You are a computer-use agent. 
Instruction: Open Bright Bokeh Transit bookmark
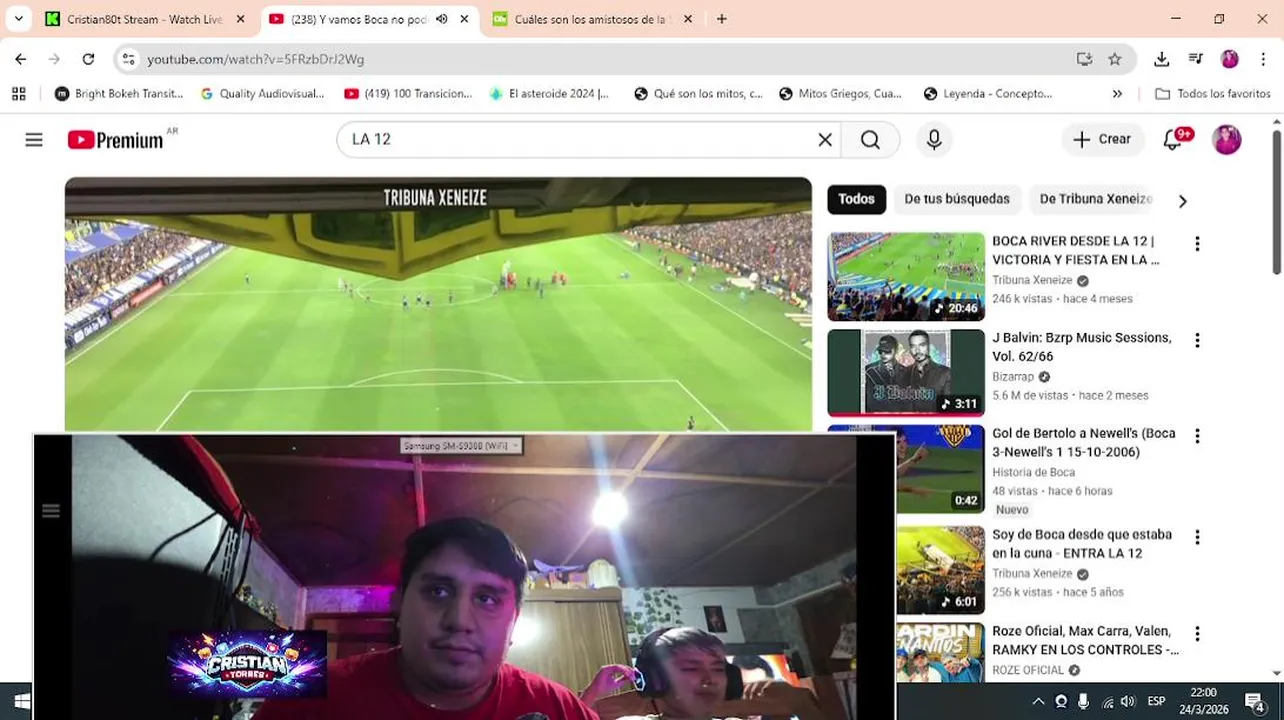click(x=119, y=94)
